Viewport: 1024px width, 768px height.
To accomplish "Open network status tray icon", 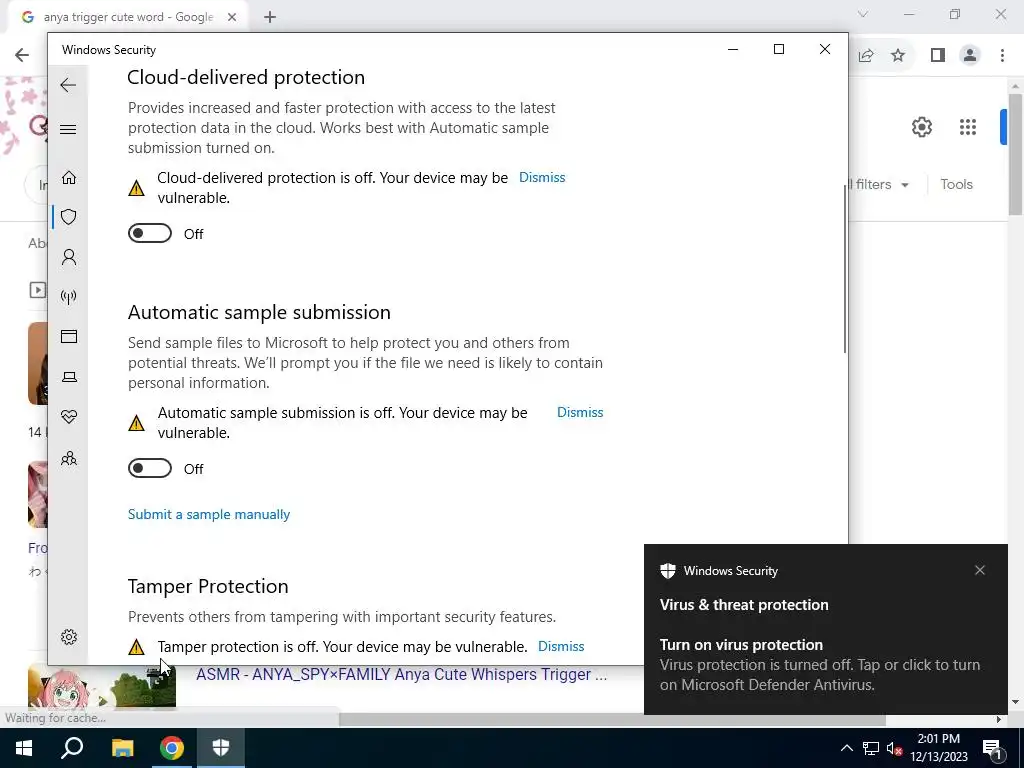I will 871,748.
